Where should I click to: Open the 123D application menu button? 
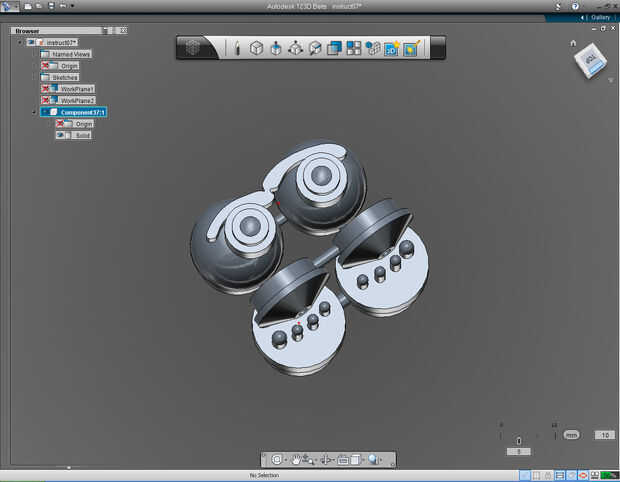(x=9, y=6)
